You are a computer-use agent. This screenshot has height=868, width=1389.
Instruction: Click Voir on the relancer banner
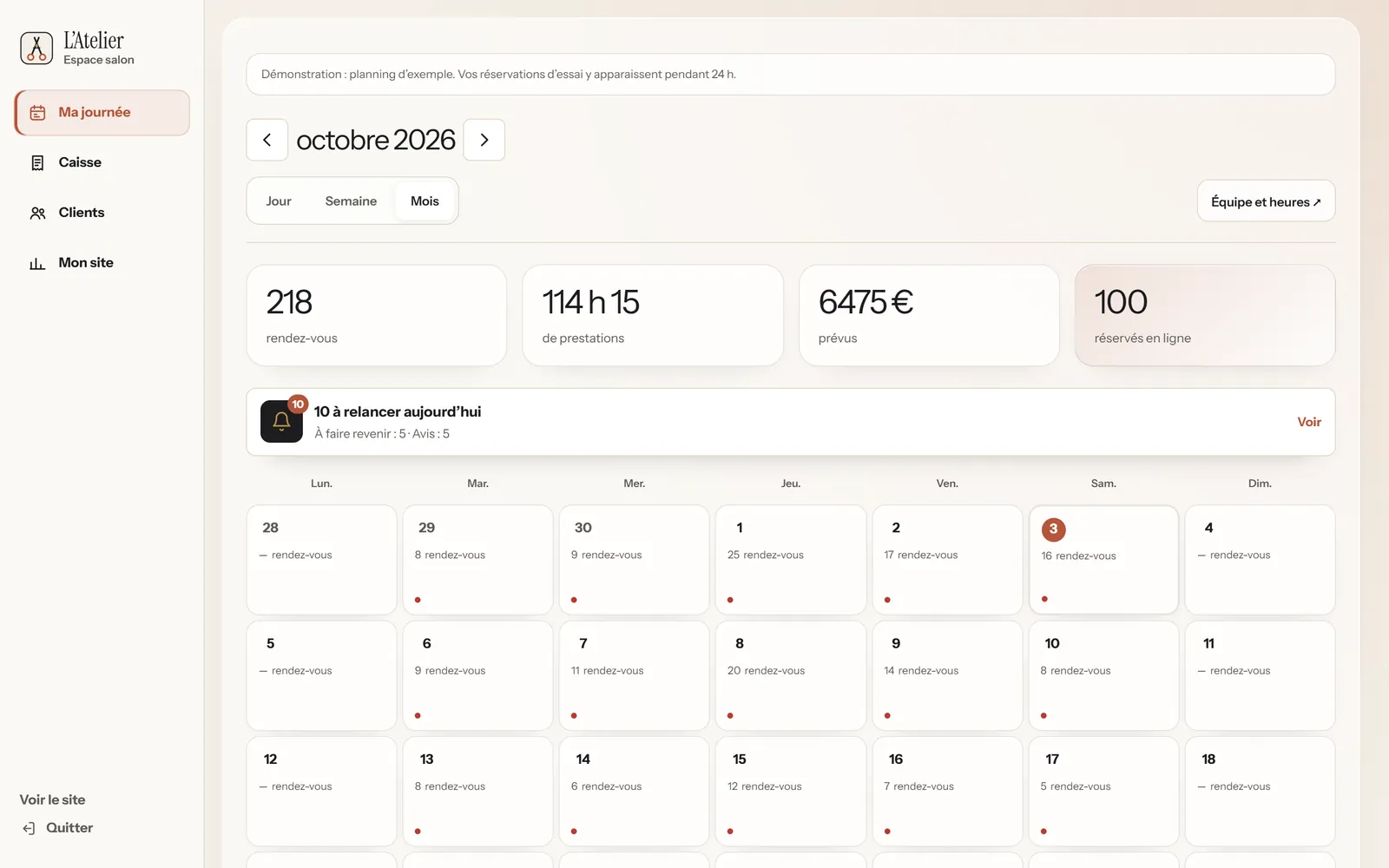point(1309,422)
